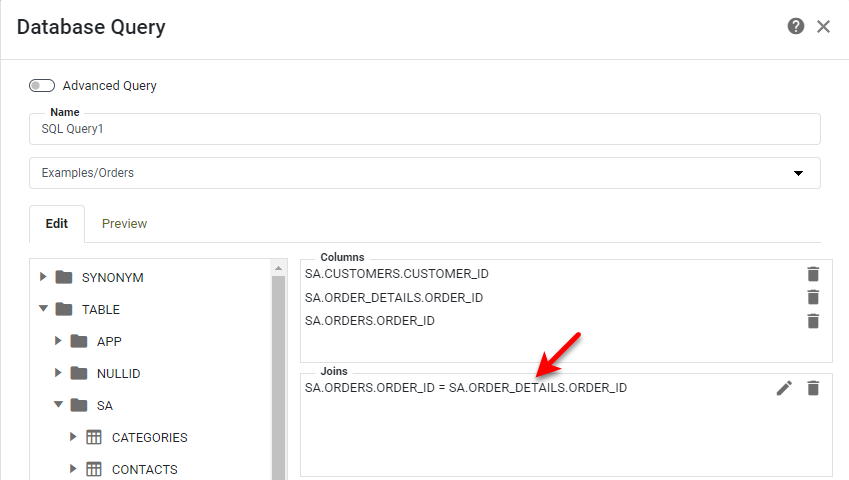Collapse the TABLE folder node
The image size is (849, 480).
point(43,309)
